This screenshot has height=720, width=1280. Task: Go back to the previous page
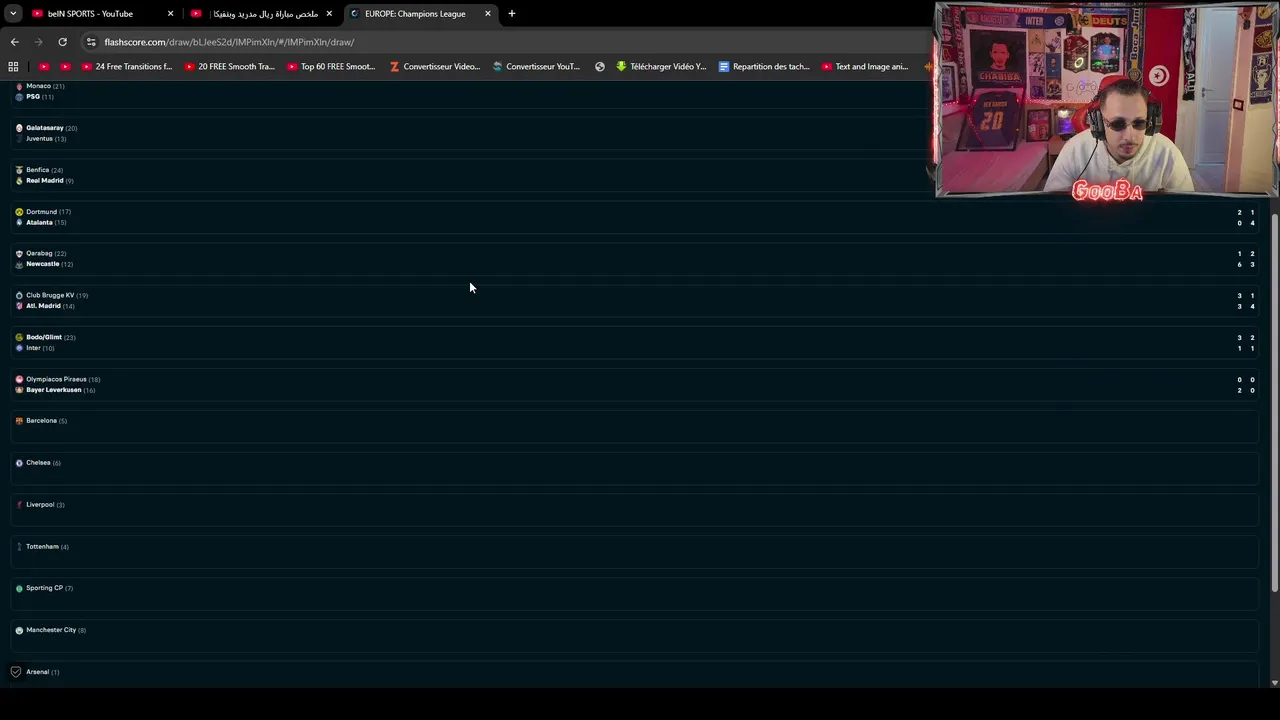coord(14,42)
